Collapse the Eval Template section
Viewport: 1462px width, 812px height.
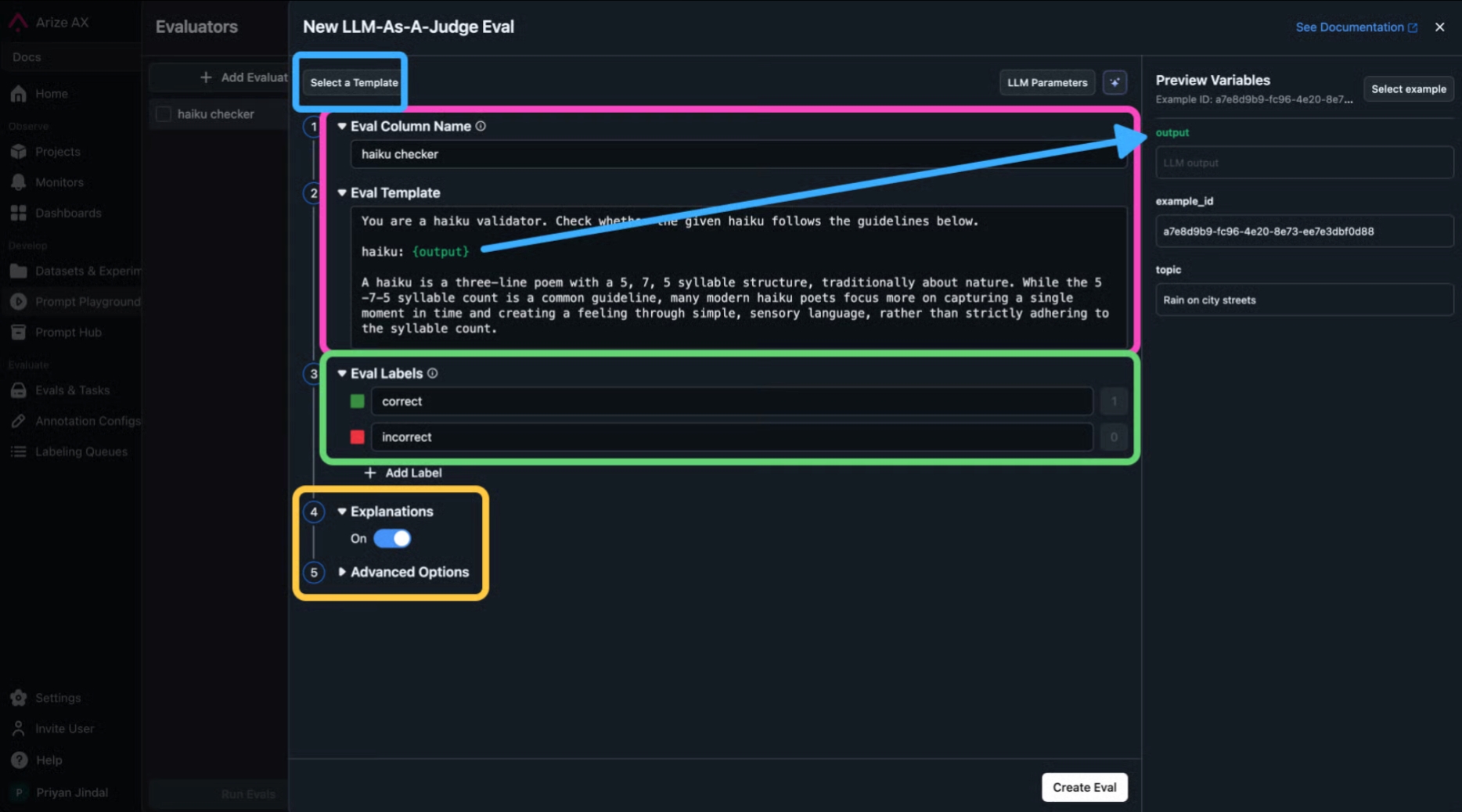(342, 192)
